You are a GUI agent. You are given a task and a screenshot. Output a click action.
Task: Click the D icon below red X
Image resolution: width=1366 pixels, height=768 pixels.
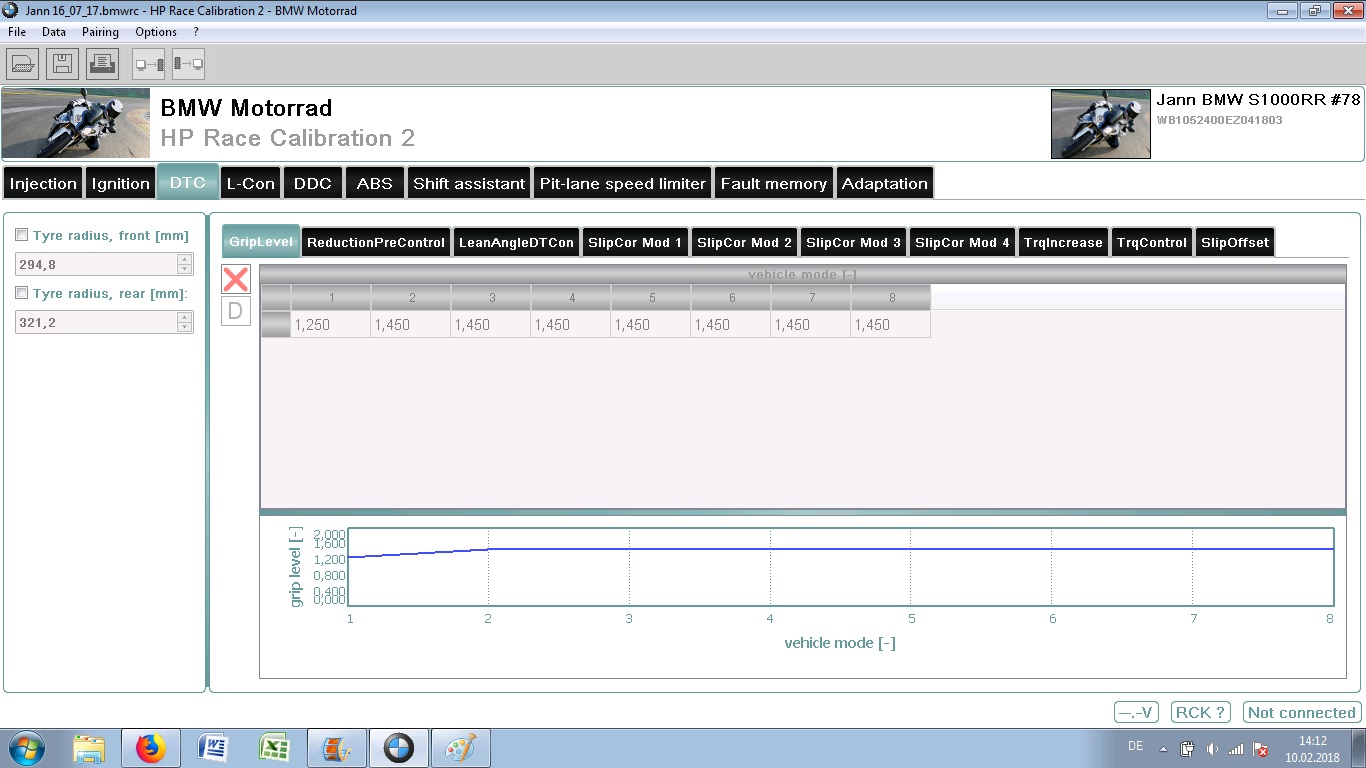pyautogui.click(x=236, y=311)
